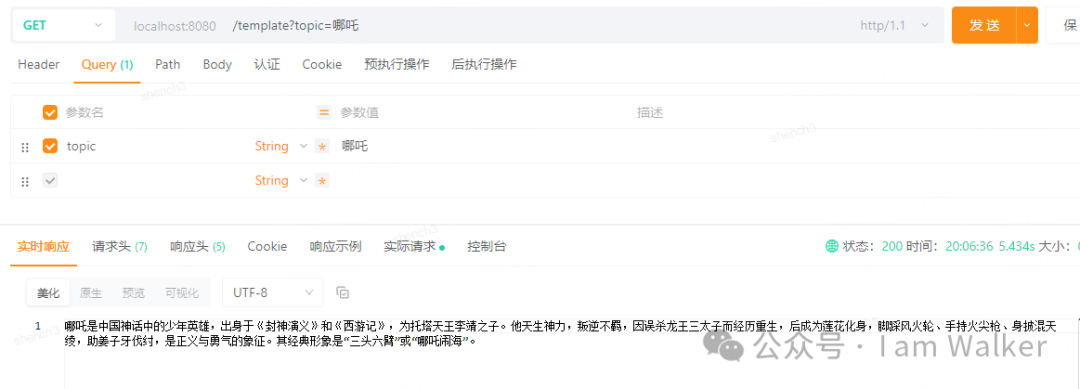Click the orange equals icon beside 参数值
The height and width of the screenshot is (389, 1080).
pyautogui.click(x=324, y=112)
